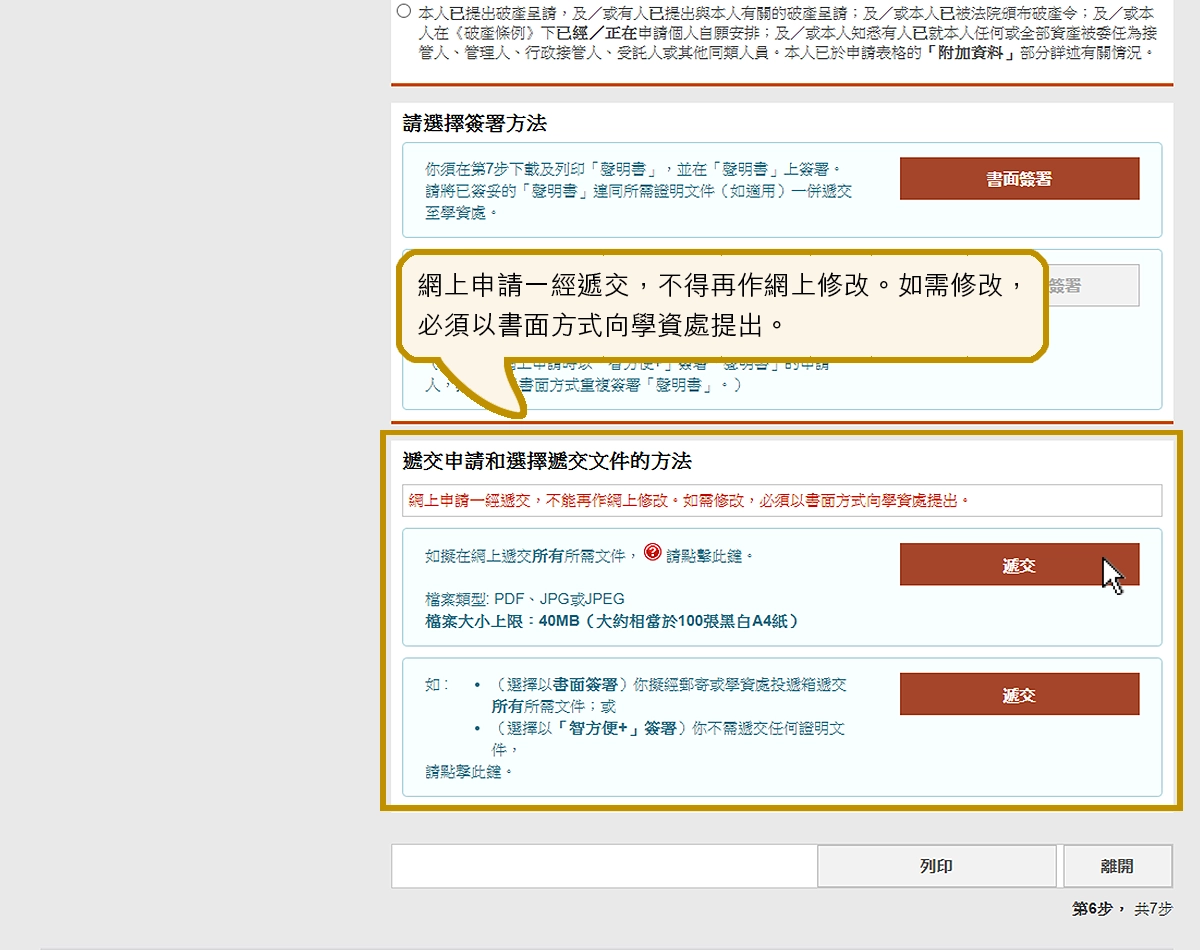Click the 列印 button

[936, 866]
